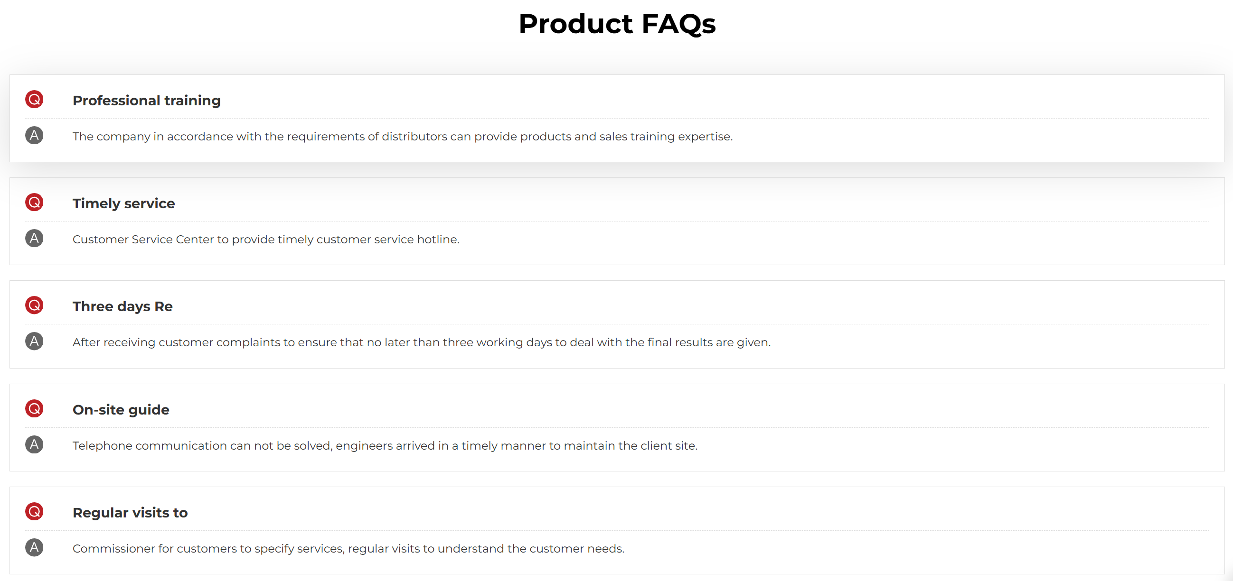The width and height of the screenshot is (1233, 581).
Task: Click the A icon under Timely service
Action: point(35,239)
